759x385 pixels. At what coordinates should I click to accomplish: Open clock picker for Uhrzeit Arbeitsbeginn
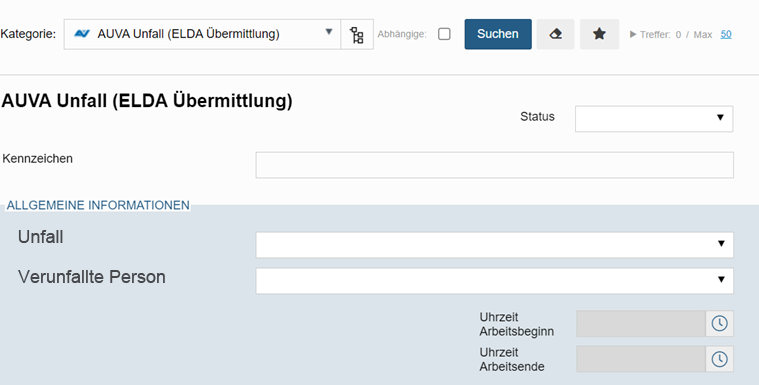click(719, 323)
